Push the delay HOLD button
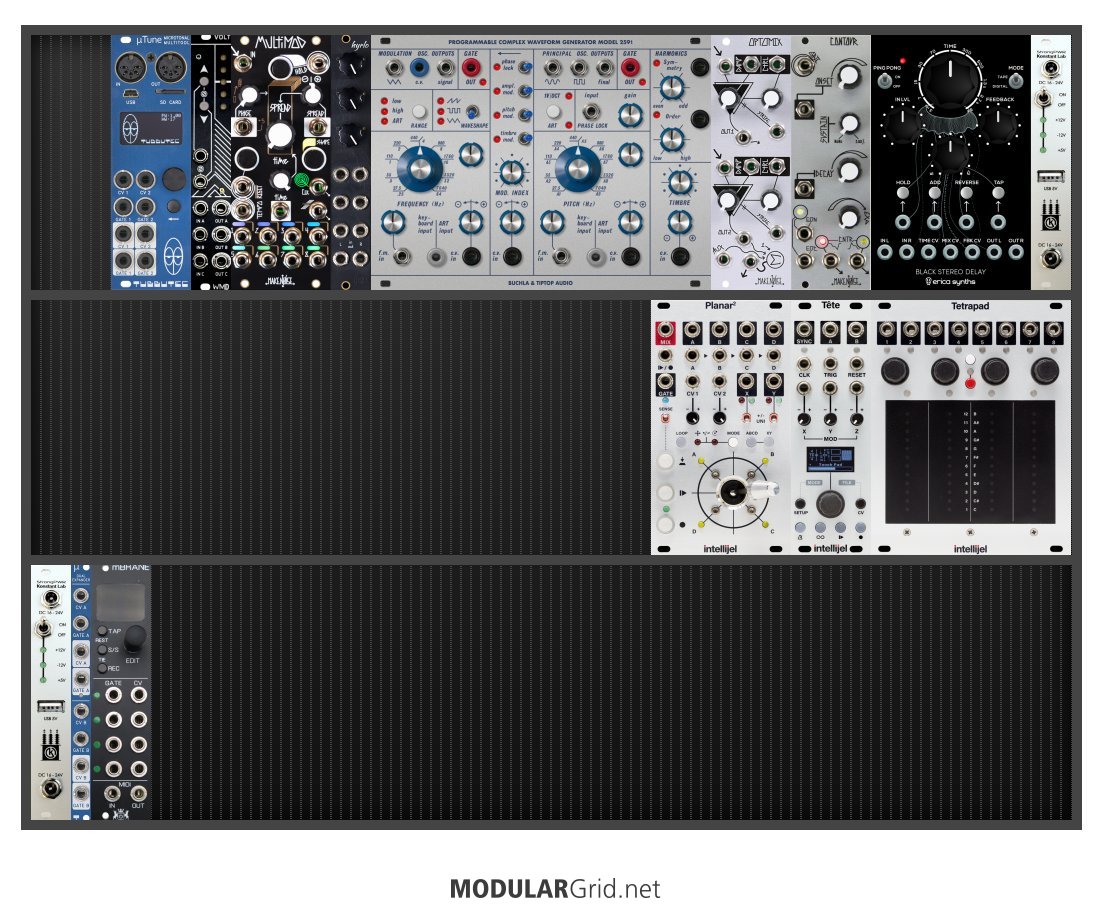The height and width of the screenshot is (910, 1112). pyautogui.click(x=903, y=193)
